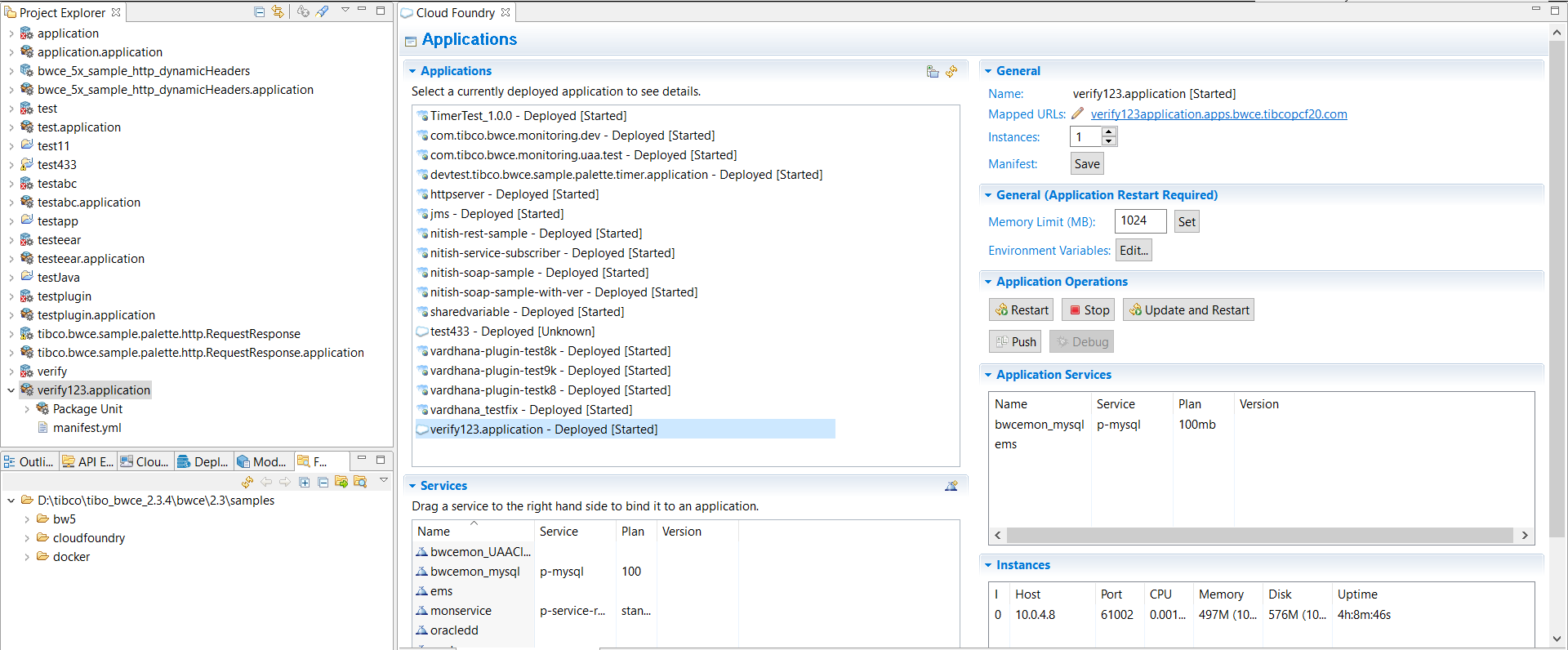Viewport: 1568px width, 650px height.
Task: Click the icon at the right of the Services section header
Action: click(x=951, y=486)
